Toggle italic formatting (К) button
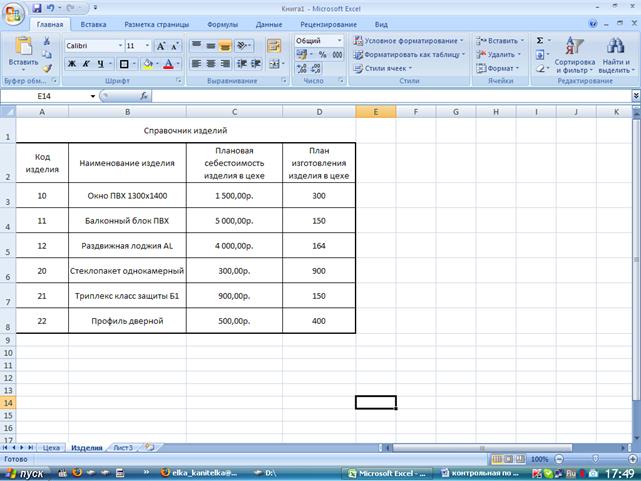The height and width of the screenshot is (481, 641). [87, 64]
